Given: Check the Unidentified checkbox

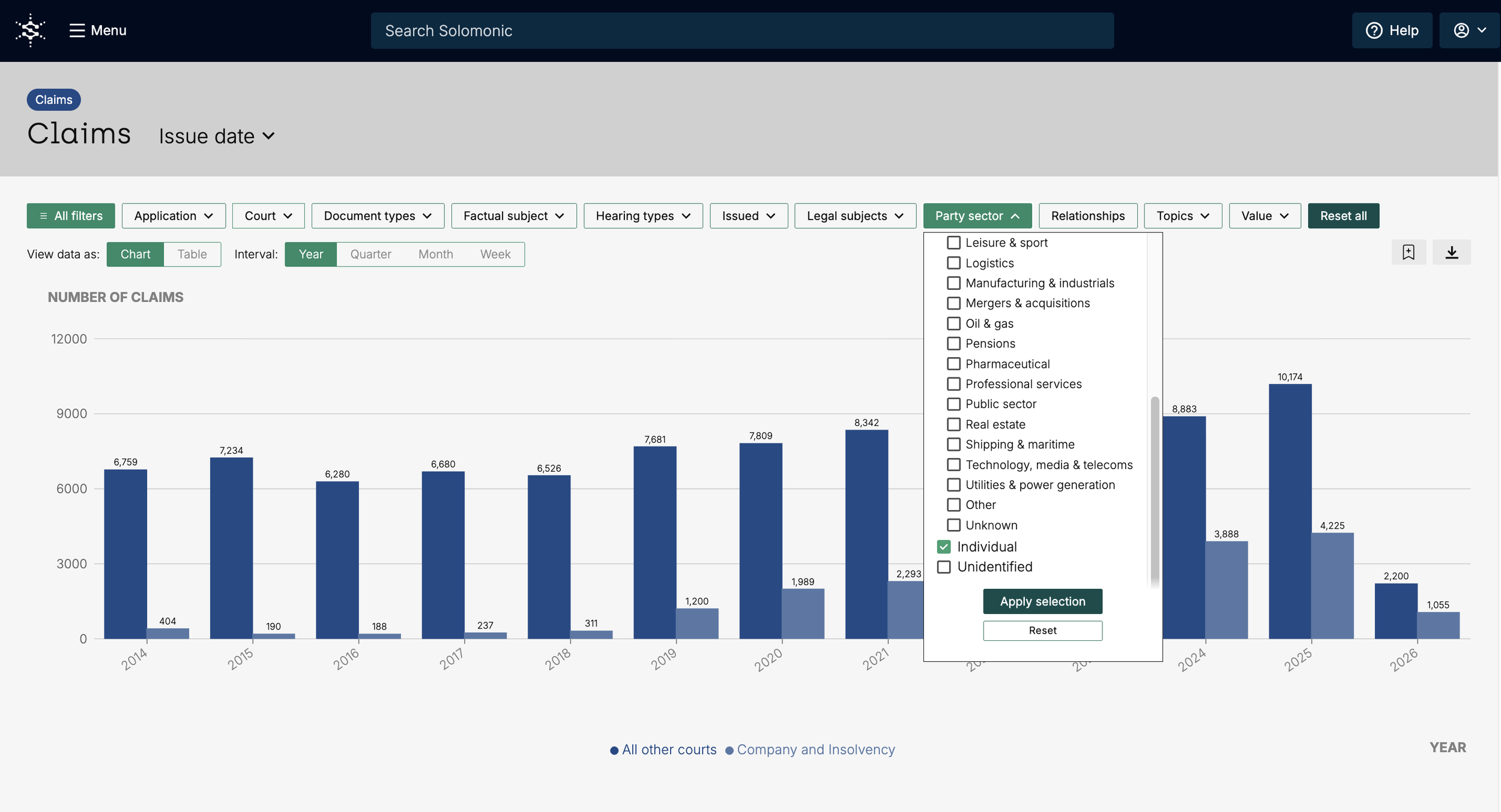Looking at the screenshot, I should (944, 567).
